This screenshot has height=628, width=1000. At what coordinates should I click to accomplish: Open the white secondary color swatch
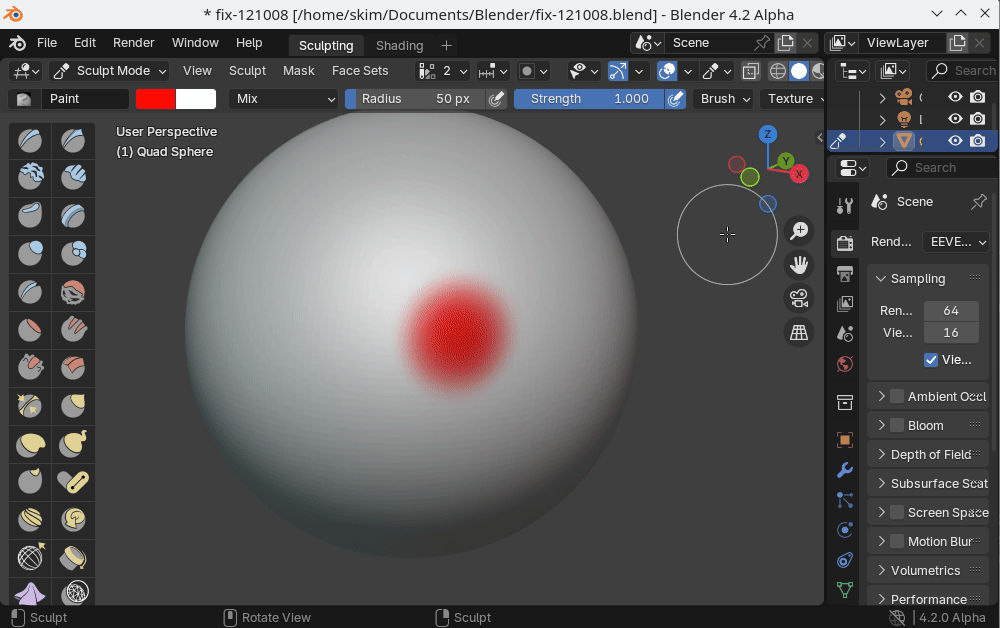tap(196, 99)
